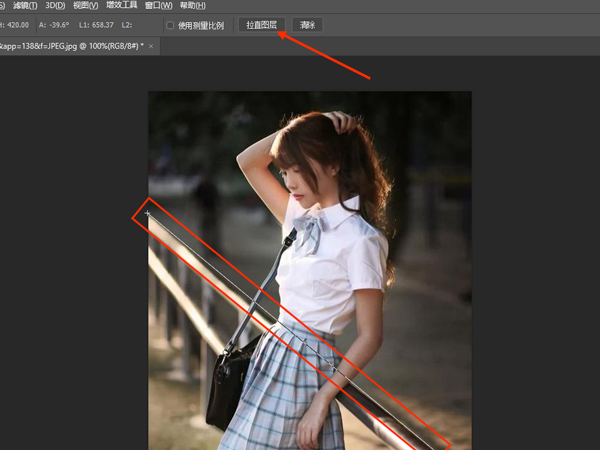Click the ruler line's starting crosshair point
This screenshot has width=600, height=450.
tap(148, 213)
